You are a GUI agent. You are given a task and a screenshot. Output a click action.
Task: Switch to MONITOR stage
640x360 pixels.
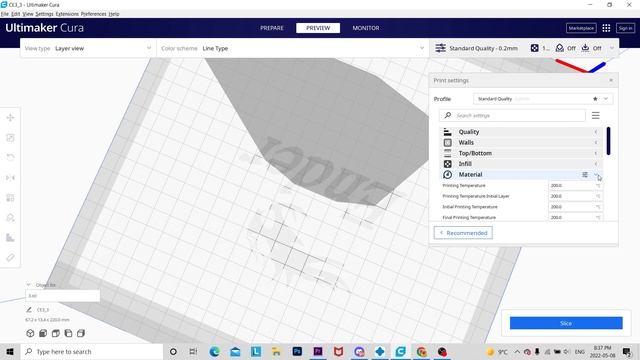click(366, 28)
